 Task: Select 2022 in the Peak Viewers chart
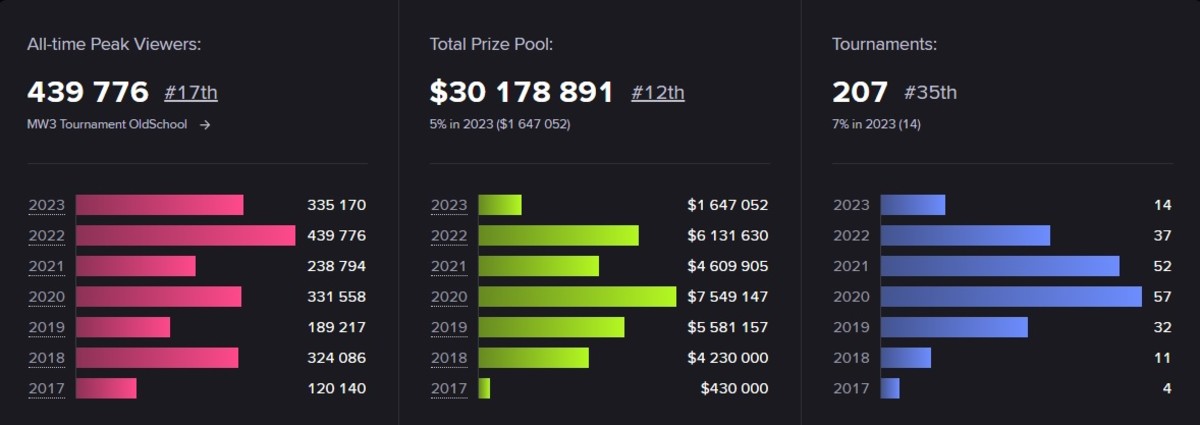[x=46, y=236]
